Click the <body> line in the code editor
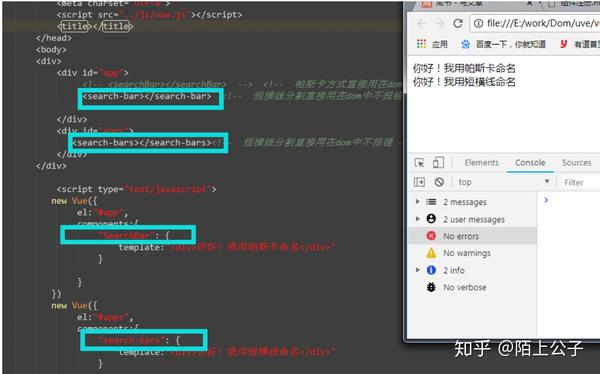Viewport: 600px width, 374px height. (51, 50)
